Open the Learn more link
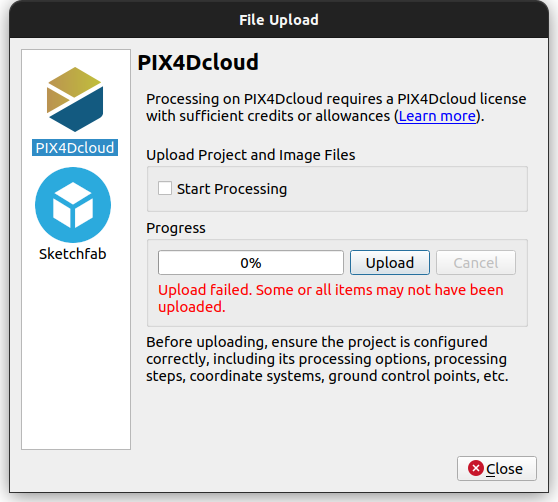Image resolution: width=558 pixels, height=502 pixels. pos(437,116)
